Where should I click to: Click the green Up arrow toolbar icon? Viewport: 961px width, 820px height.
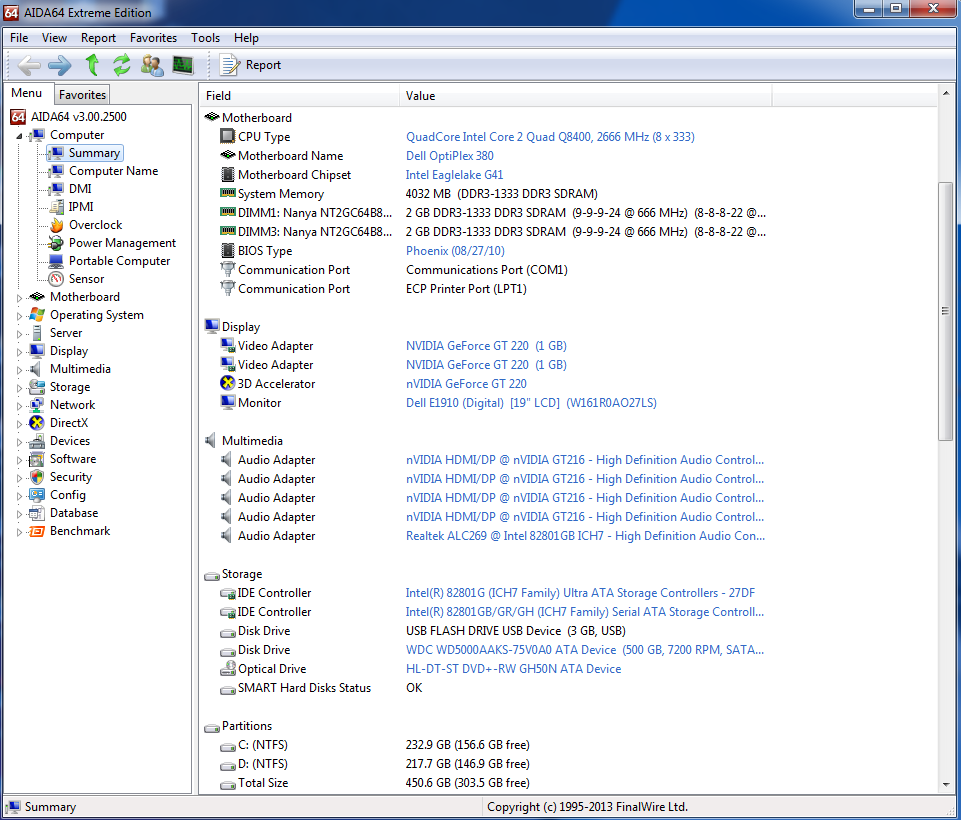(x=92, y=65)
